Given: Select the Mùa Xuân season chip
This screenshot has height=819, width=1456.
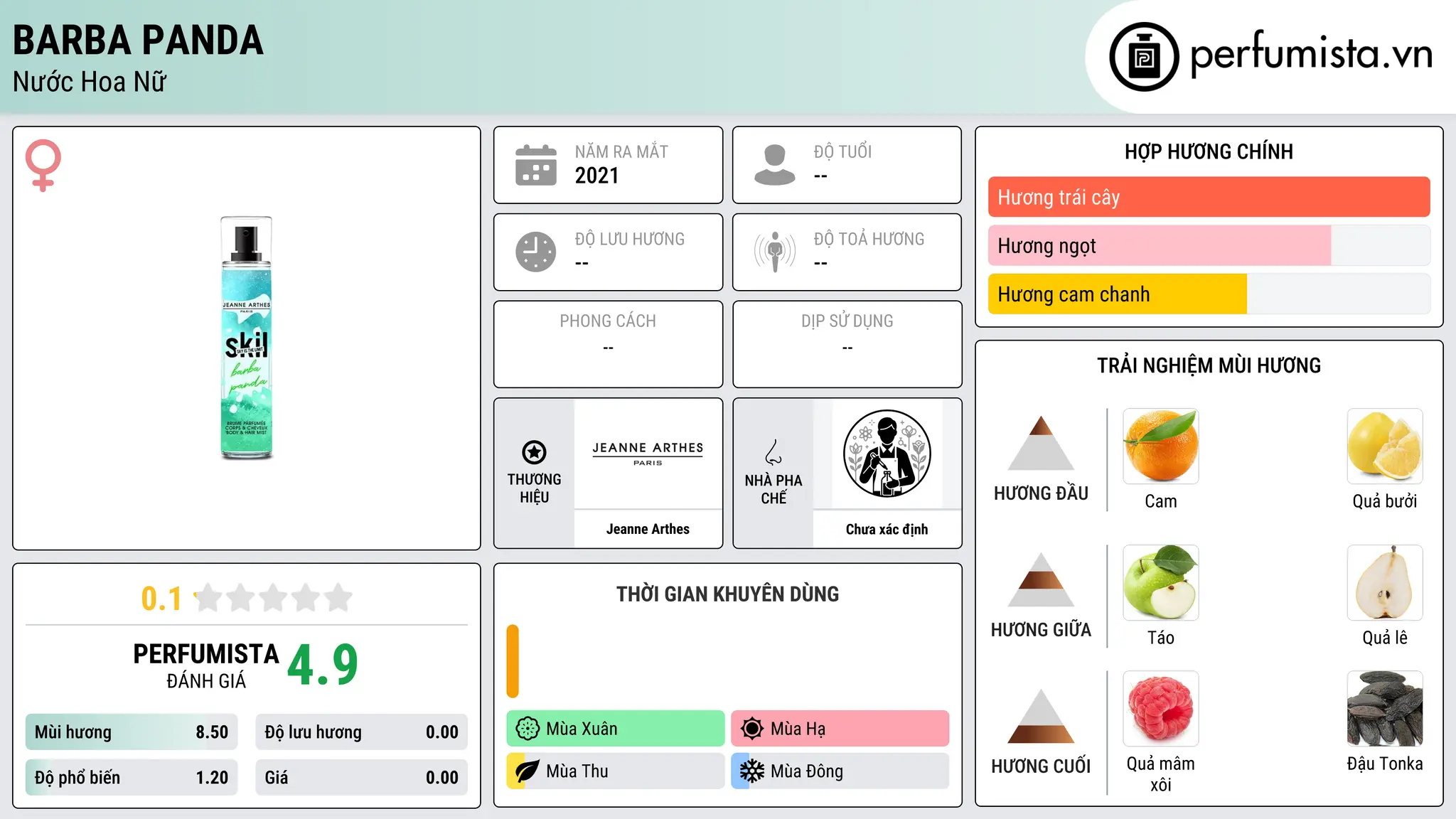Looking at the screenshot, I should coord(616,729).
